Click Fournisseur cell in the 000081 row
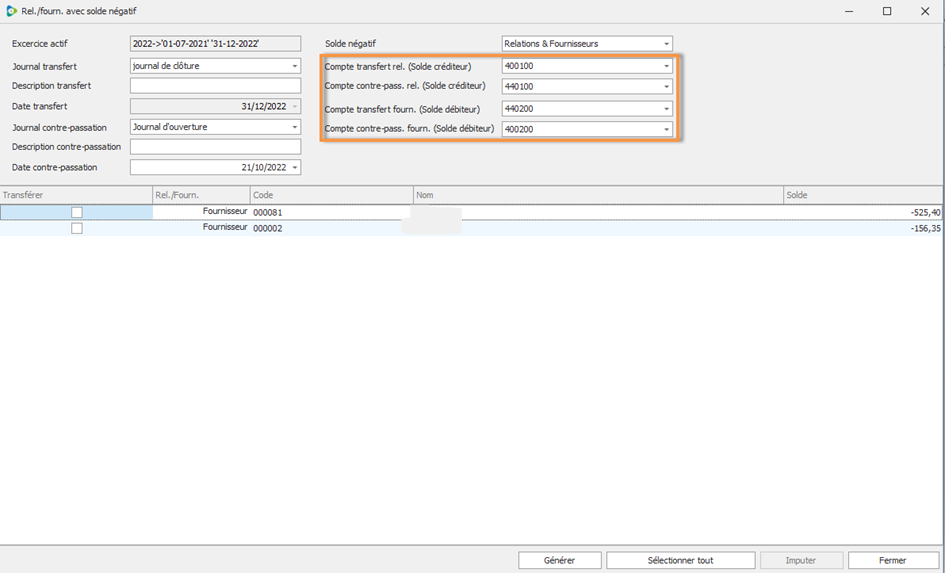The image size is (945, 573). point(201,212)
